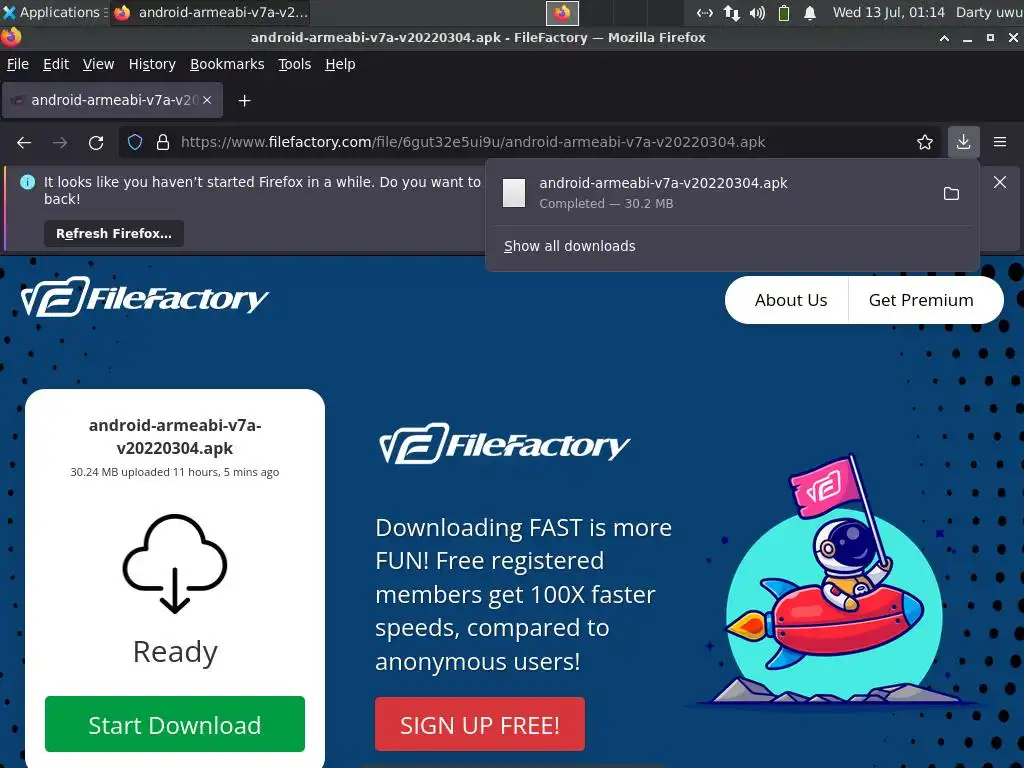Go back using the back arrow
Screen dimensions: 1024x768
[x=24, y=142]
